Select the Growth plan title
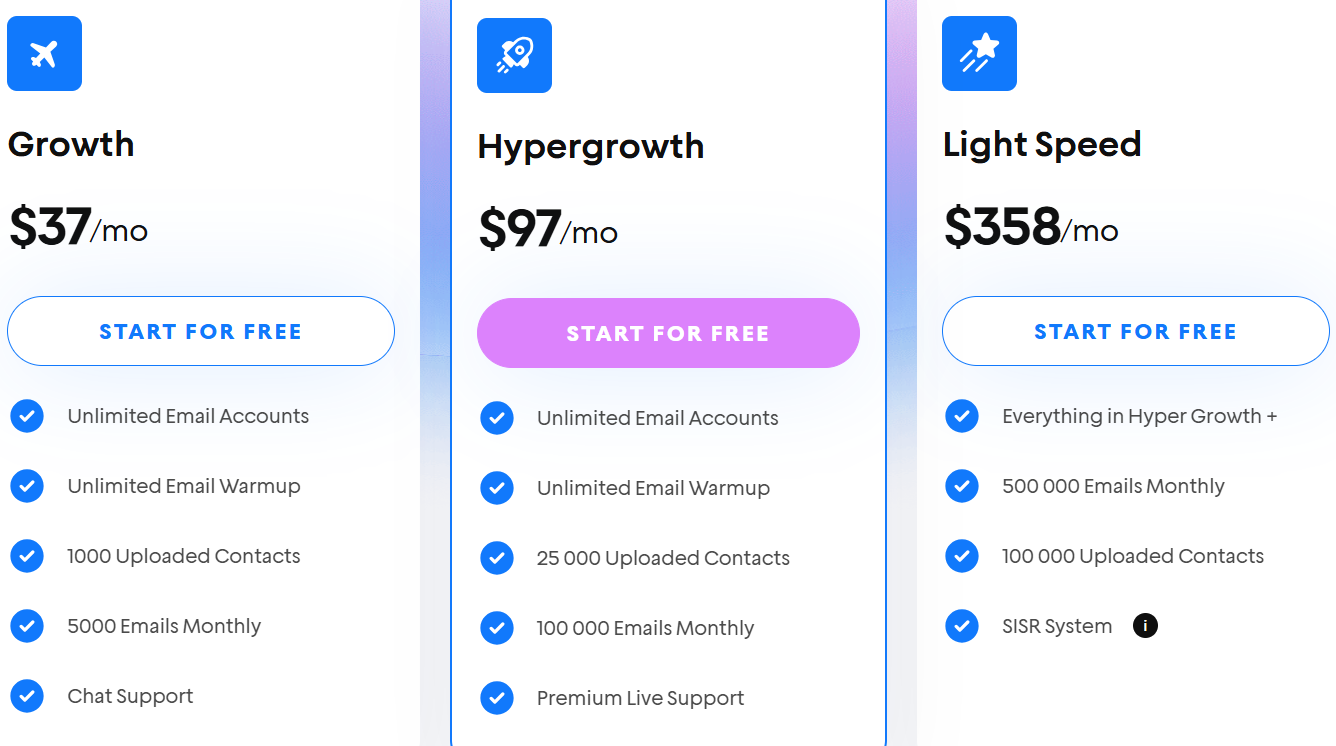The width and height of the screenshot is (1336, 746). click(x=70, y=144)
